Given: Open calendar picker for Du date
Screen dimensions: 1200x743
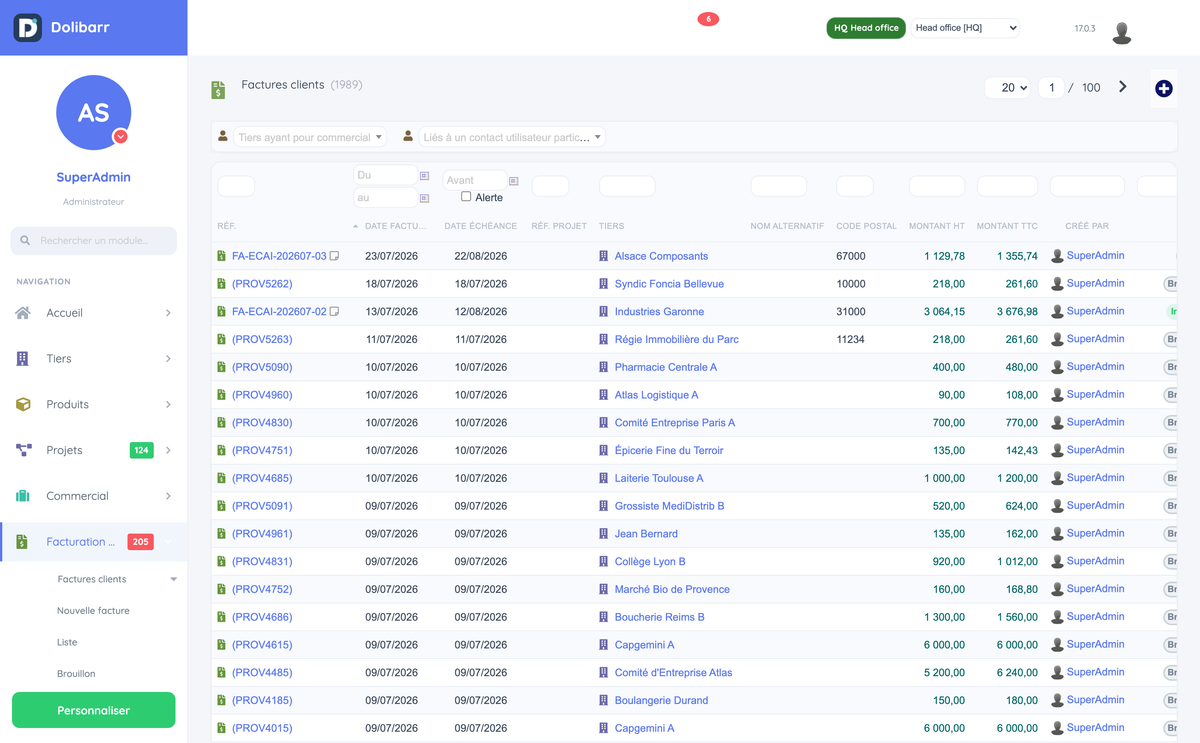Looking at the screenshot, I should (424, 176).
